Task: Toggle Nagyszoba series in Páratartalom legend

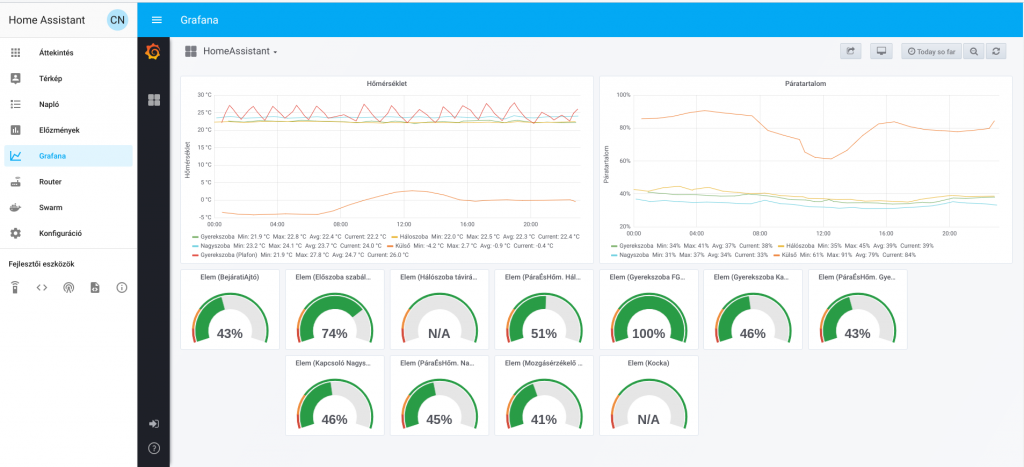Action: coord(631,255)
